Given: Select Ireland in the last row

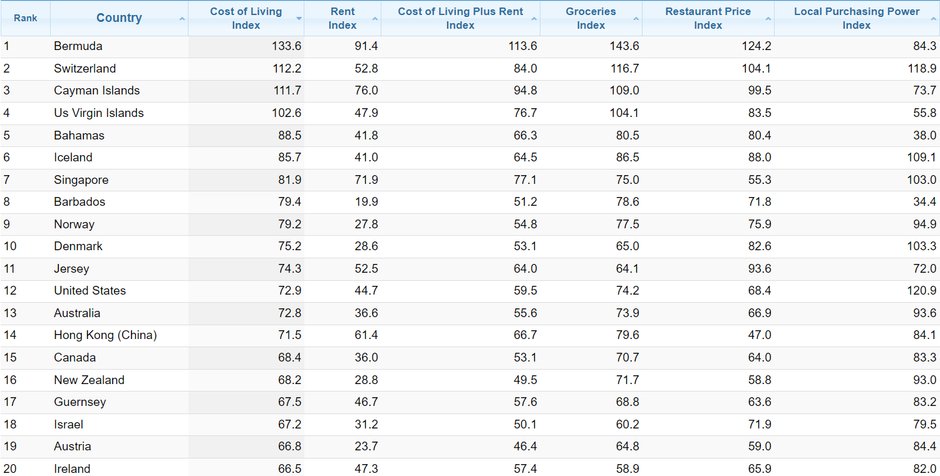Looking at the screenshot, I should pos(72,468).
